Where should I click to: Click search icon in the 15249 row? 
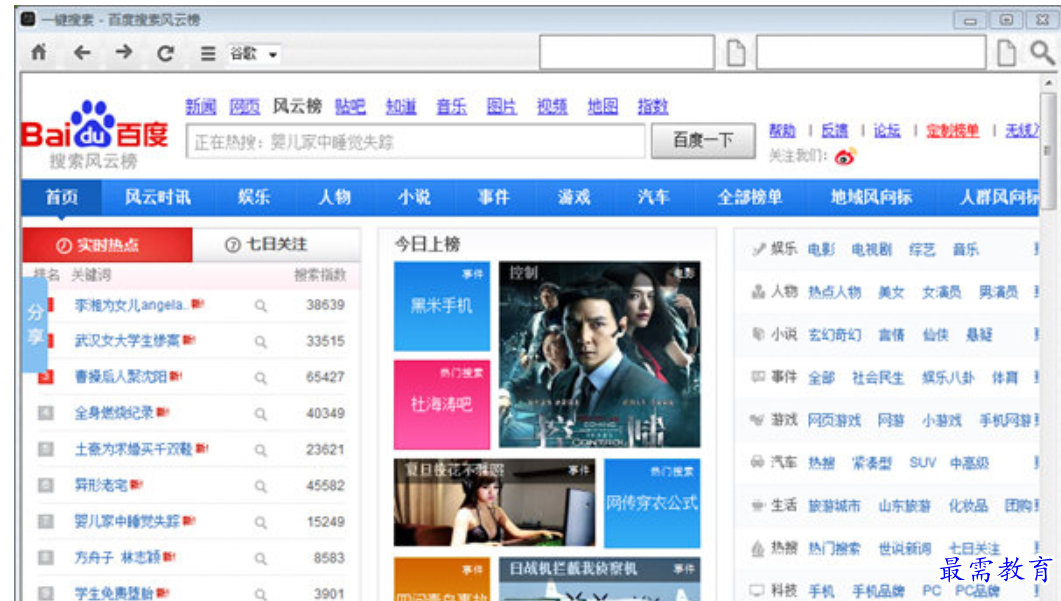pos(261,522)
